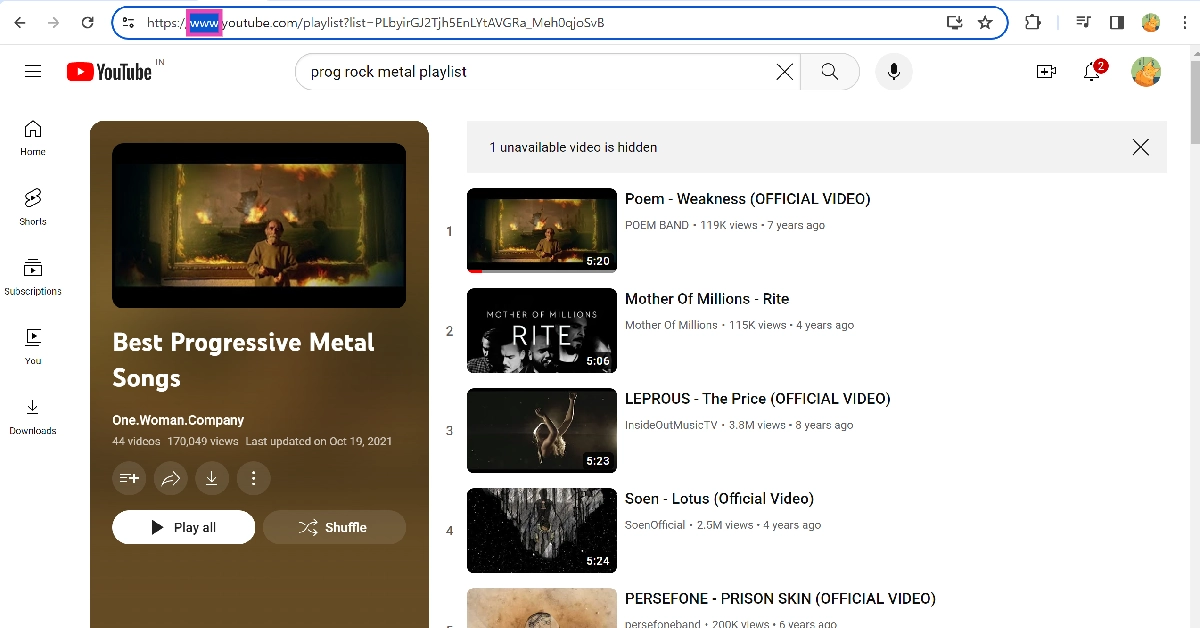Click the large playlist cover image

259,225
